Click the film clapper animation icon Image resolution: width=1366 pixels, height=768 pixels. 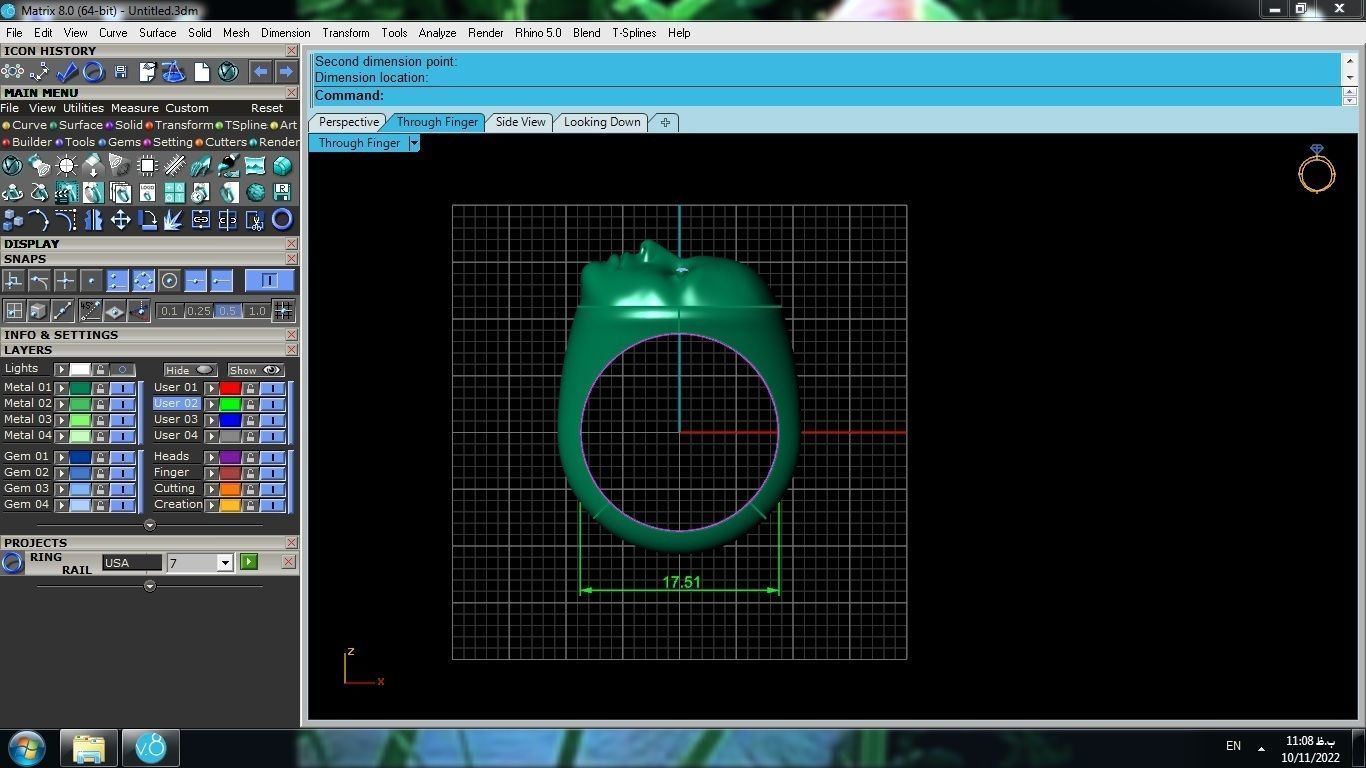pos(66,192)
